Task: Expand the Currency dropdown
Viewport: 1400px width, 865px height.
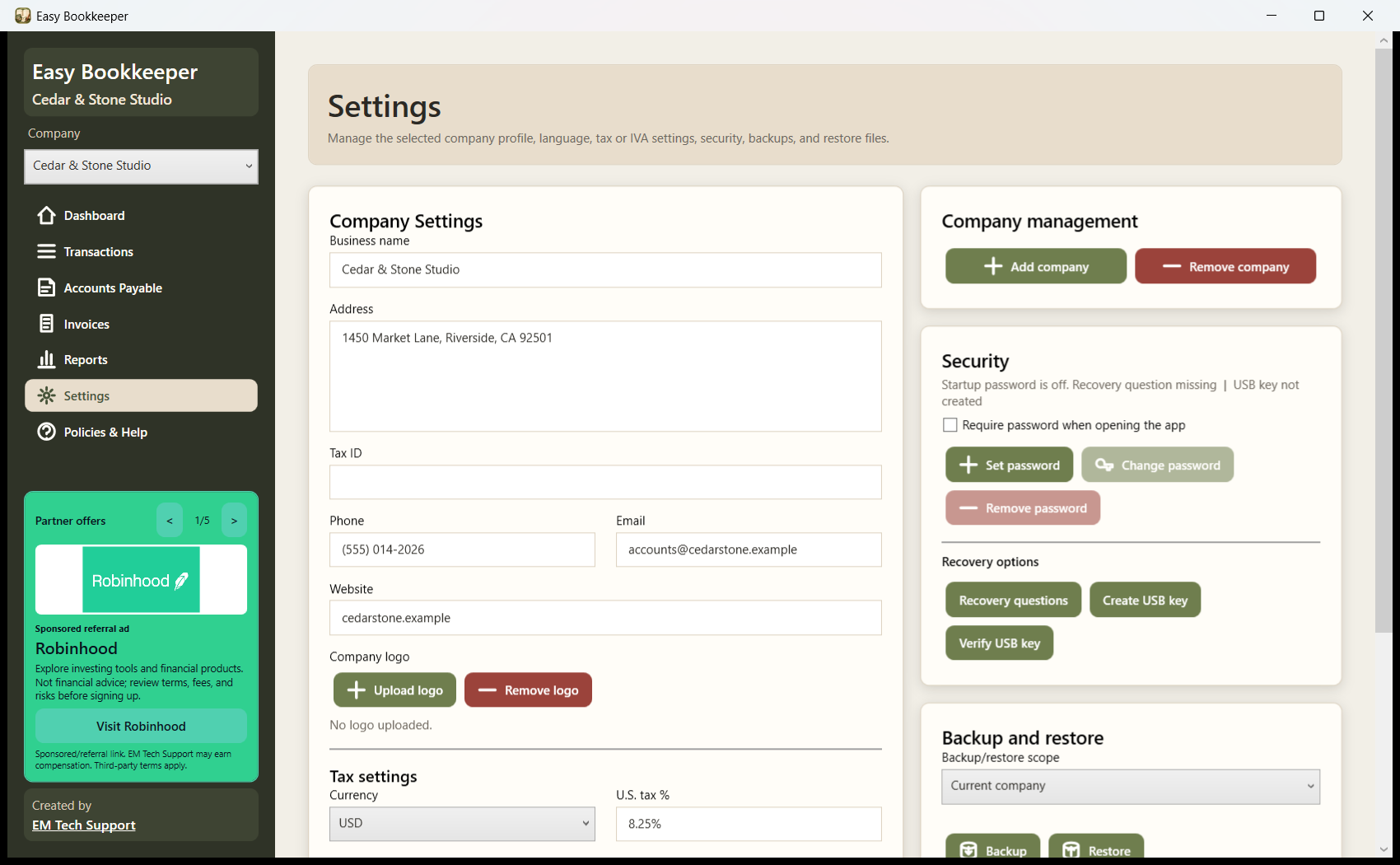Action: point(462,824)
